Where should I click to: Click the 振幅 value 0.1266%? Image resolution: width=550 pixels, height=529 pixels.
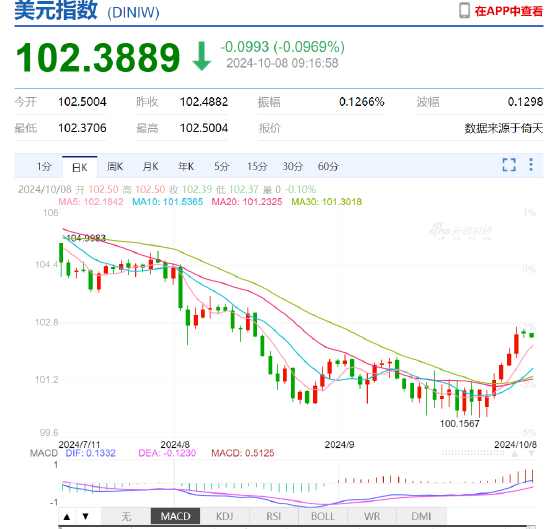pos(362,102)
